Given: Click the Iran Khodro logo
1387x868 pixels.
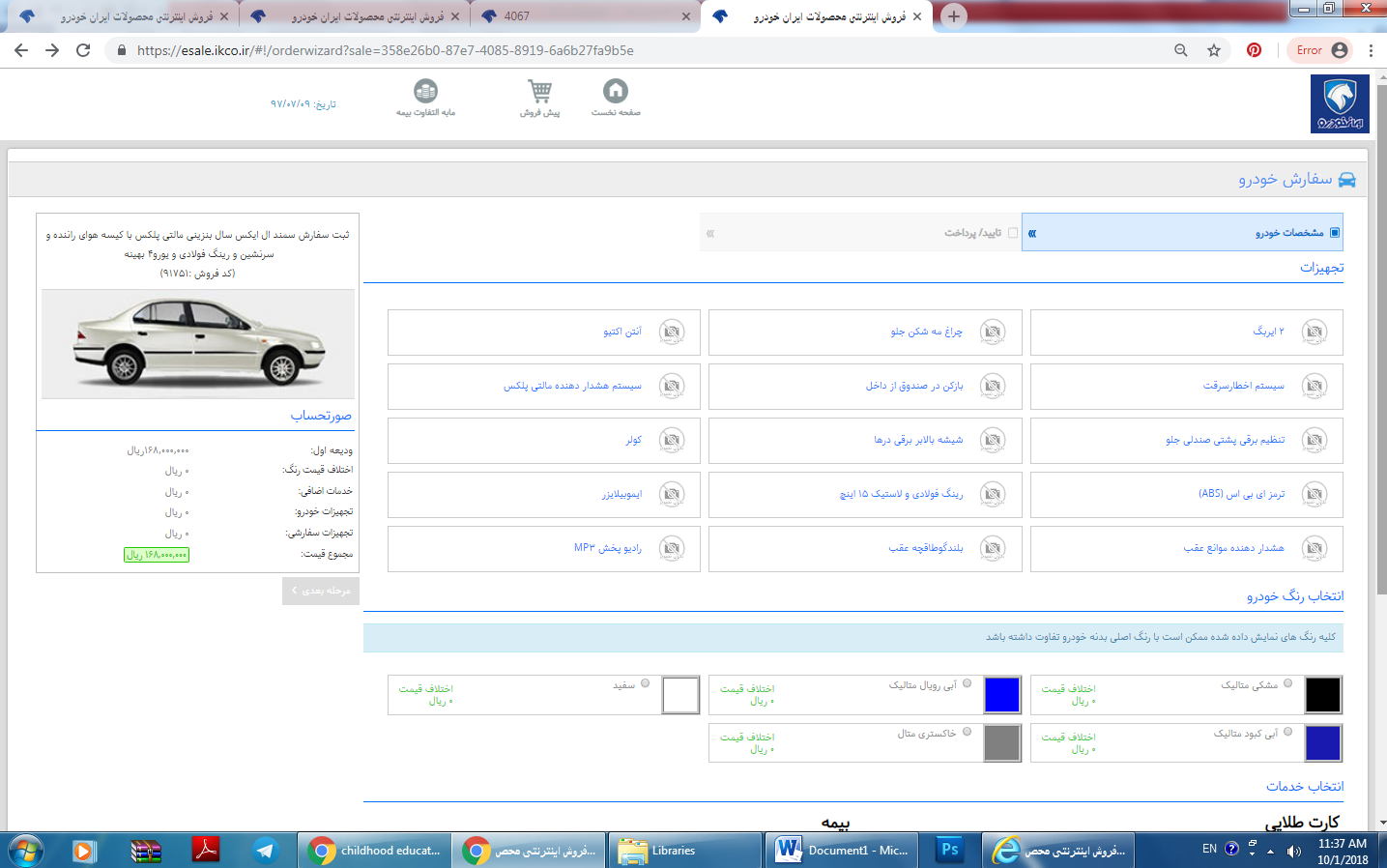Looking at the screenshot, I should pos(1339,103).
